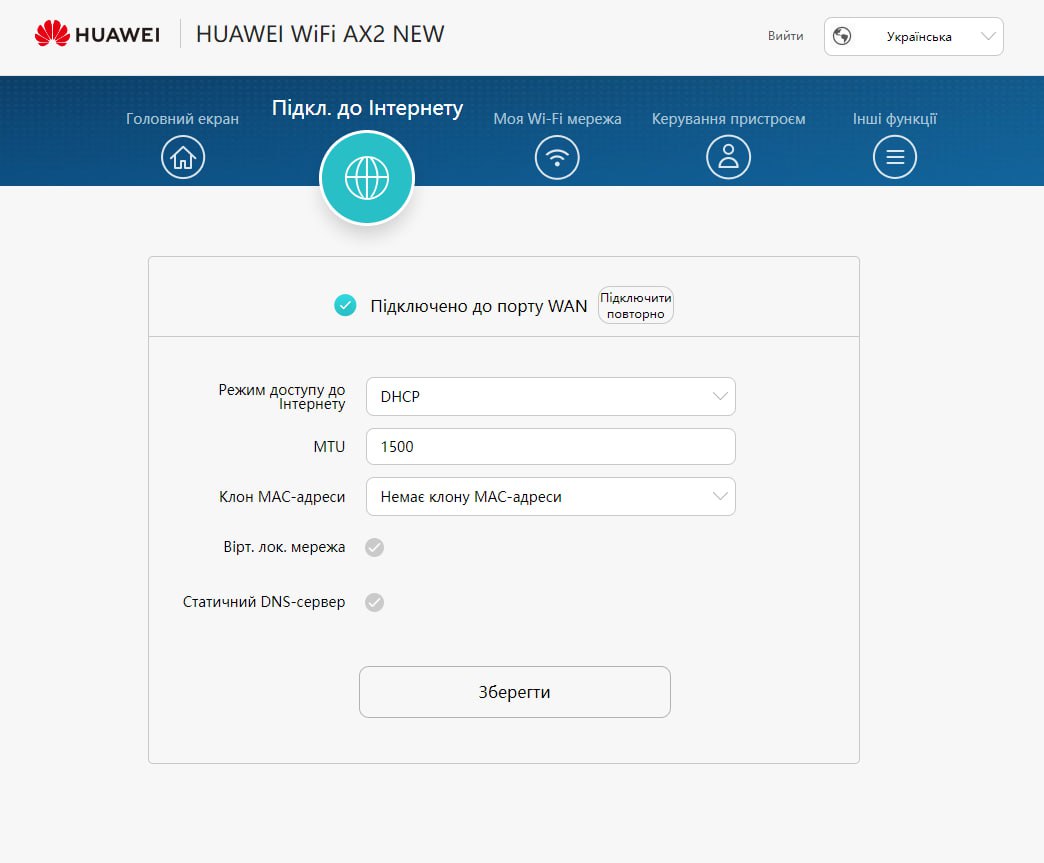Viewport: 1044px width, 863px height.
Task: Open the Керування пристроєм tab label
Action: coord(728,119)
